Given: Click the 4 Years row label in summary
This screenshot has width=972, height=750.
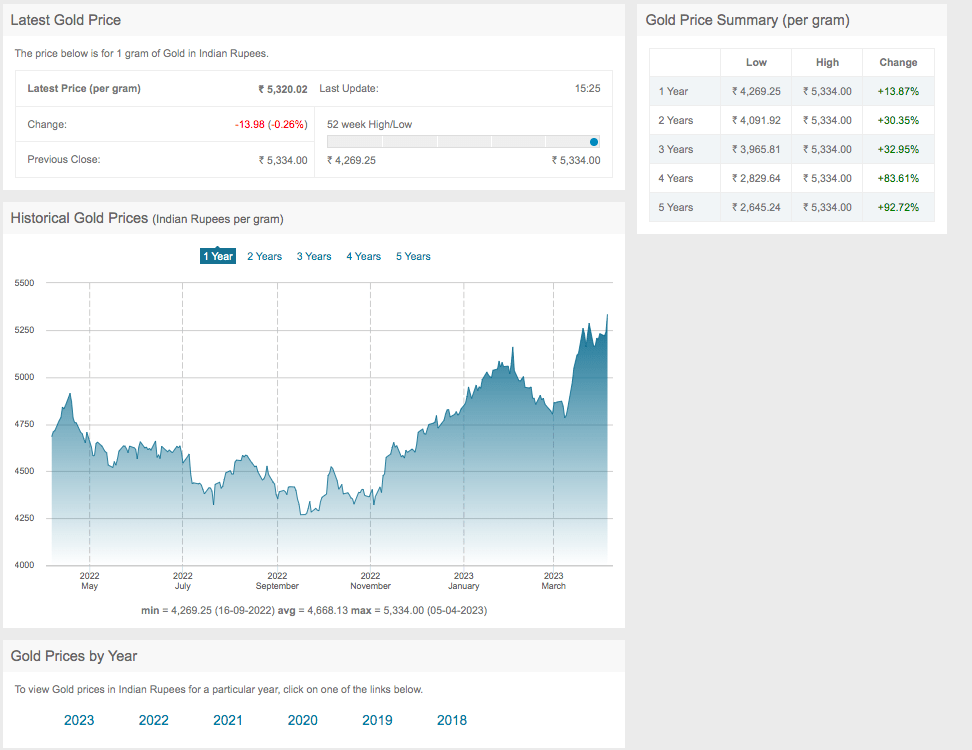Looking at the screenshot, I should coord(676,179).
